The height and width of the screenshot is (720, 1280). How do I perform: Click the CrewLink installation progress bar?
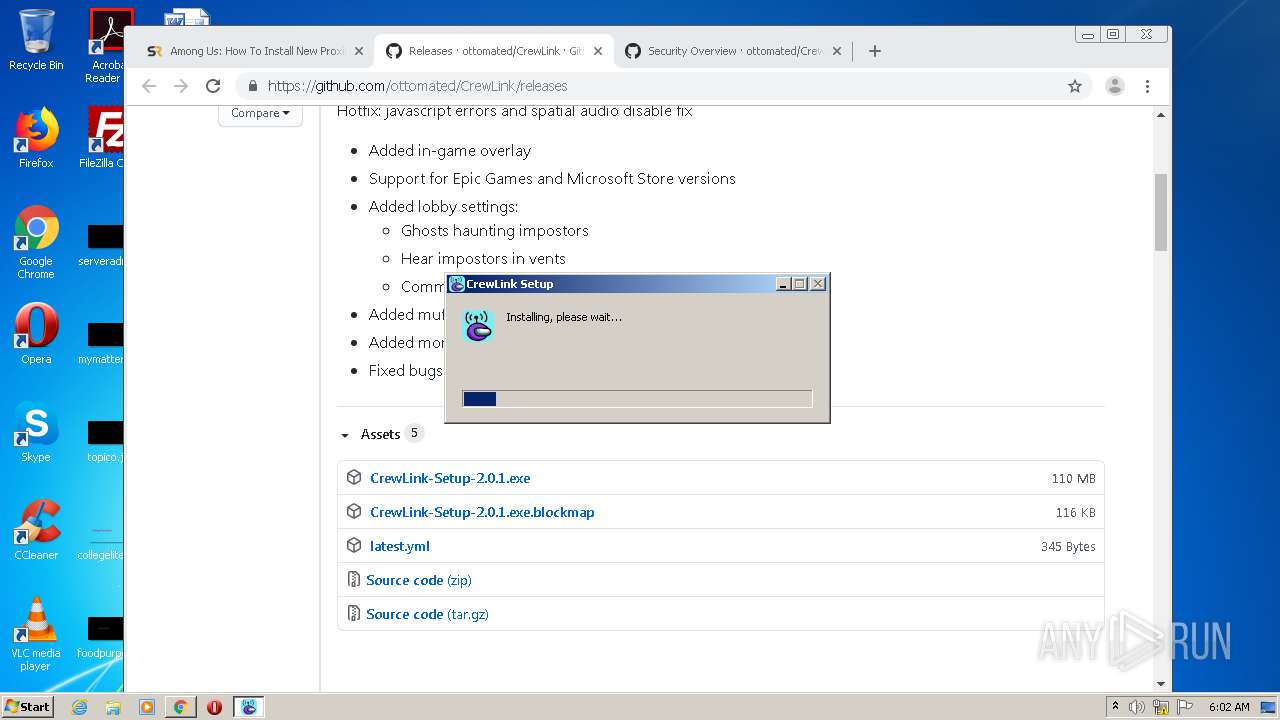pos(637,398)
